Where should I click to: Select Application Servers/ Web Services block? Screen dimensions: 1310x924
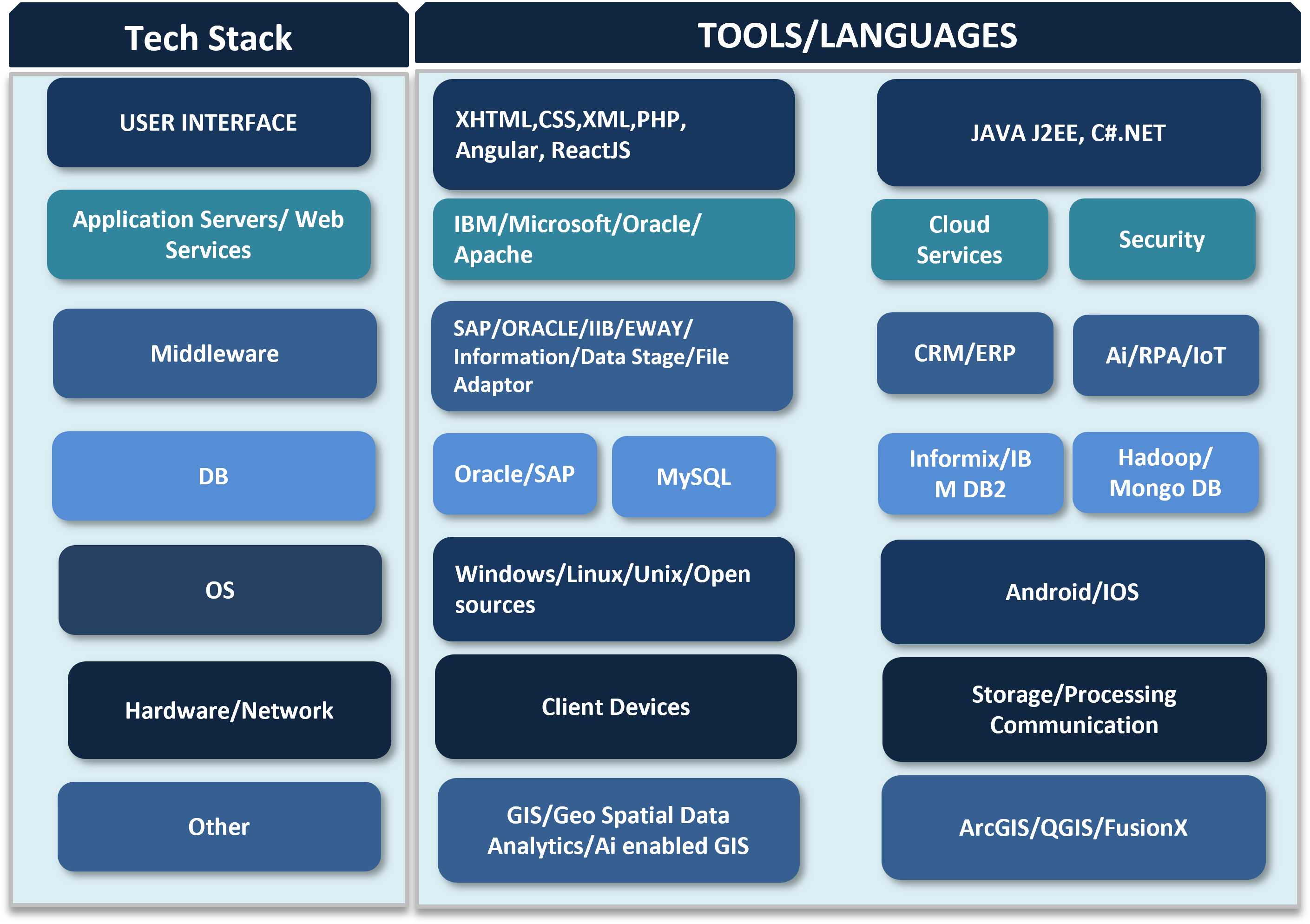(208, 235)
